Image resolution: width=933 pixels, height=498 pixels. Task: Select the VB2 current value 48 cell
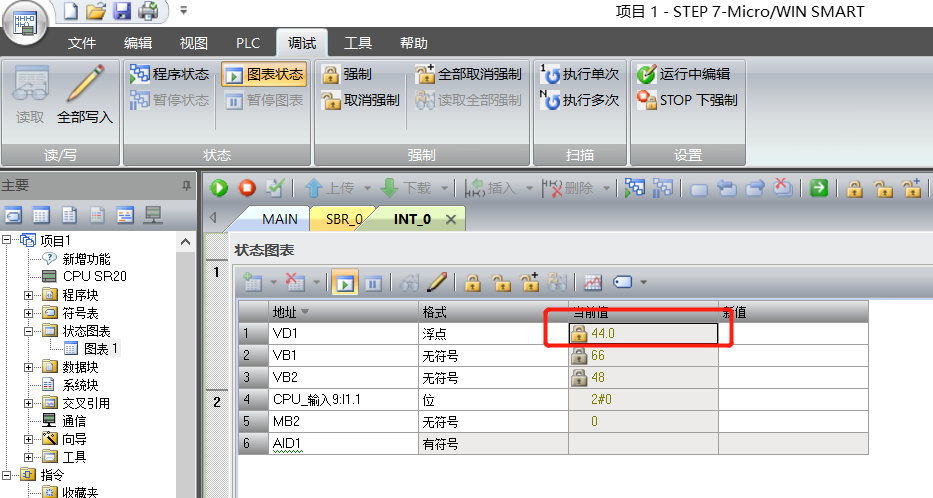point(643,377)
